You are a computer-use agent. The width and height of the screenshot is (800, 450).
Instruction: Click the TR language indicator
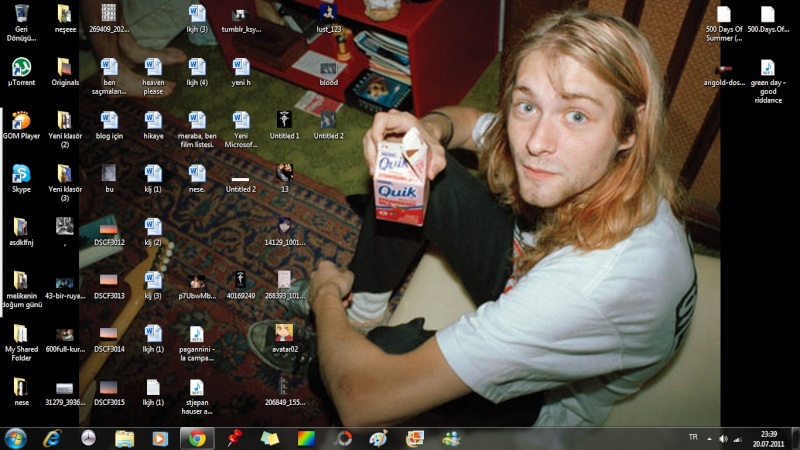(693, 437)
